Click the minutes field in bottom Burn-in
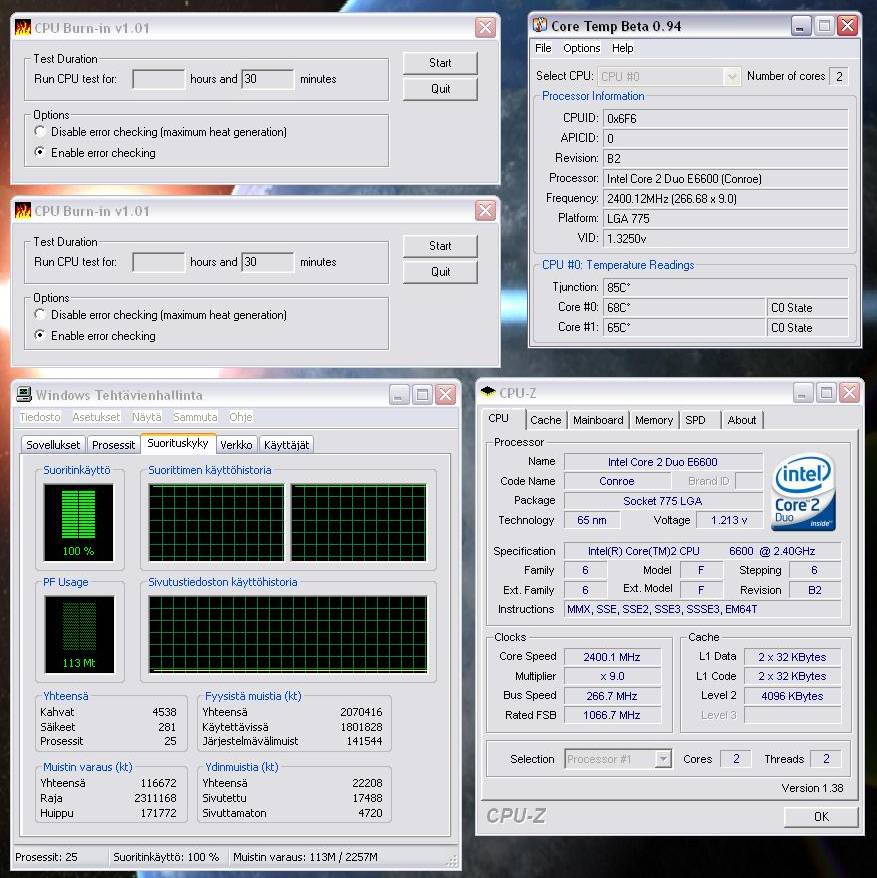 tap(267, 262)
